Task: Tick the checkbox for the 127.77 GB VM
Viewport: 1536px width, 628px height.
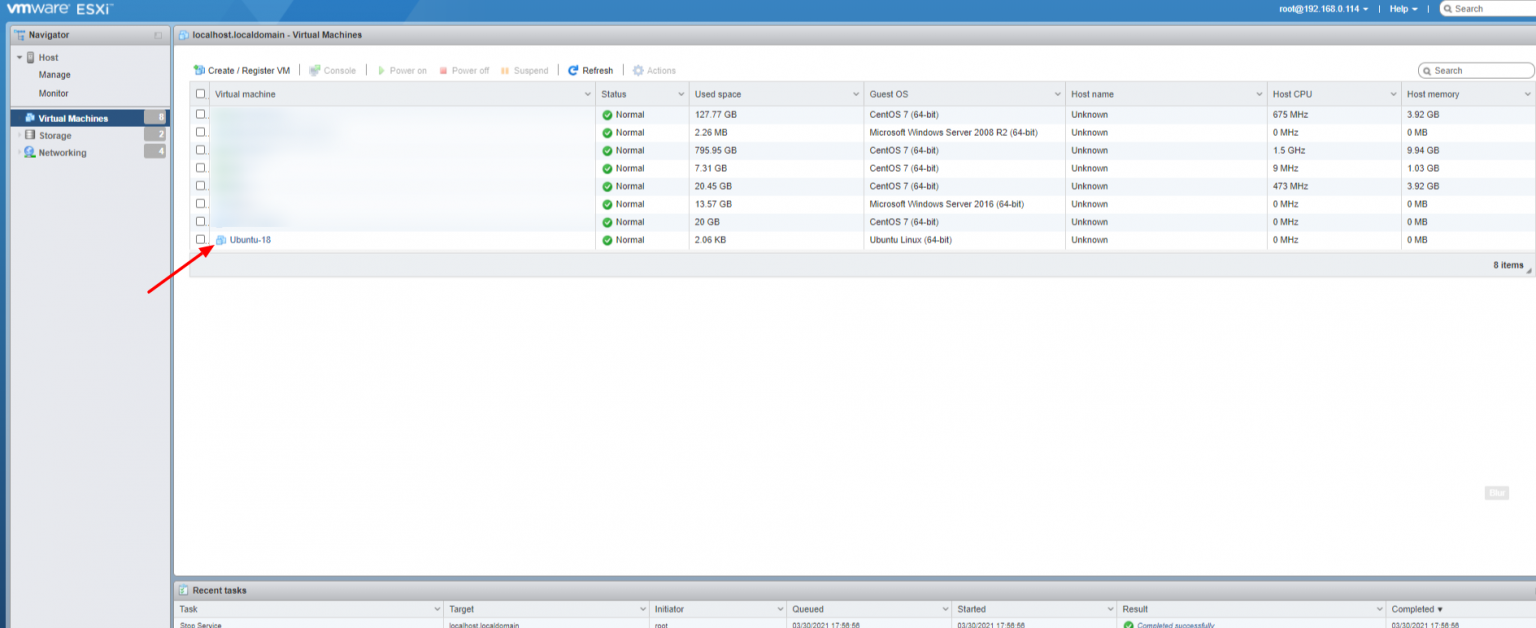Action: coord(201,114)
